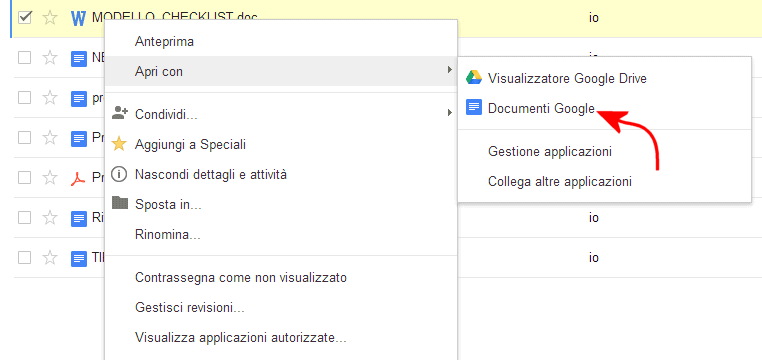Click owner 'io' in the 'Ri' row
Screen dimensions: 762x360
(x=593, y=218)
